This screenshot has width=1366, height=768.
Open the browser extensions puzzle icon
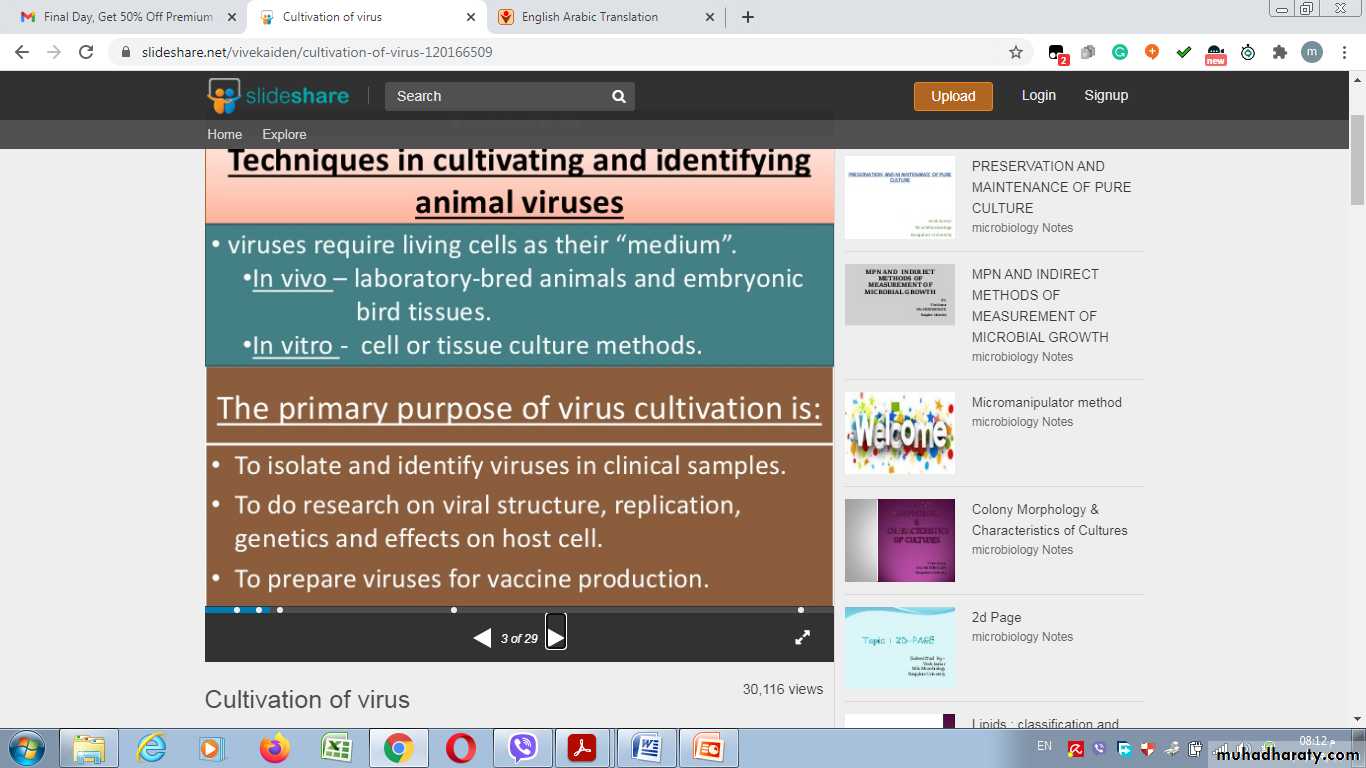click(1279, 52)
